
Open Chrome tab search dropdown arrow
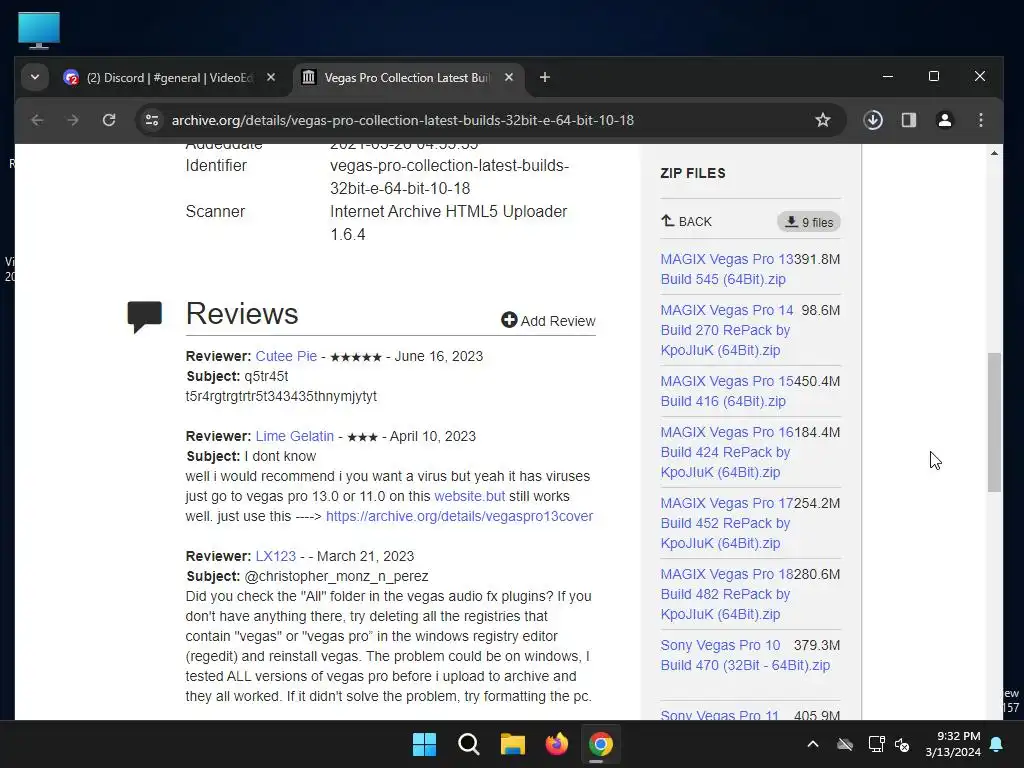click(35, 78)
